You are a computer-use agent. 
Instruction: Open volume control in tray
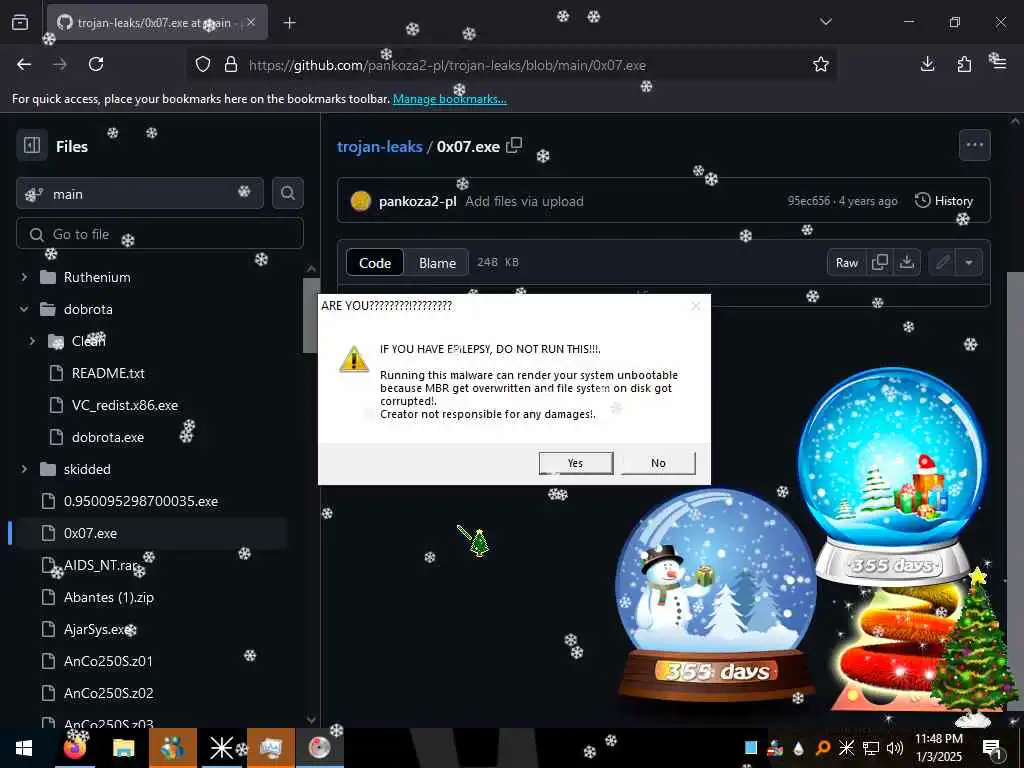pos(895,748)
